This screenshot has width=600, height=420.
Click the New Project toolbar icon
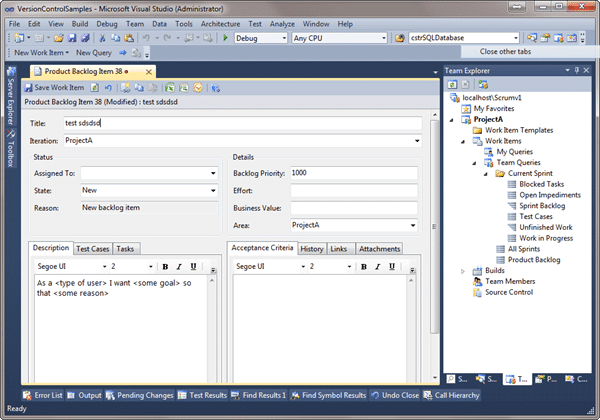18,38
